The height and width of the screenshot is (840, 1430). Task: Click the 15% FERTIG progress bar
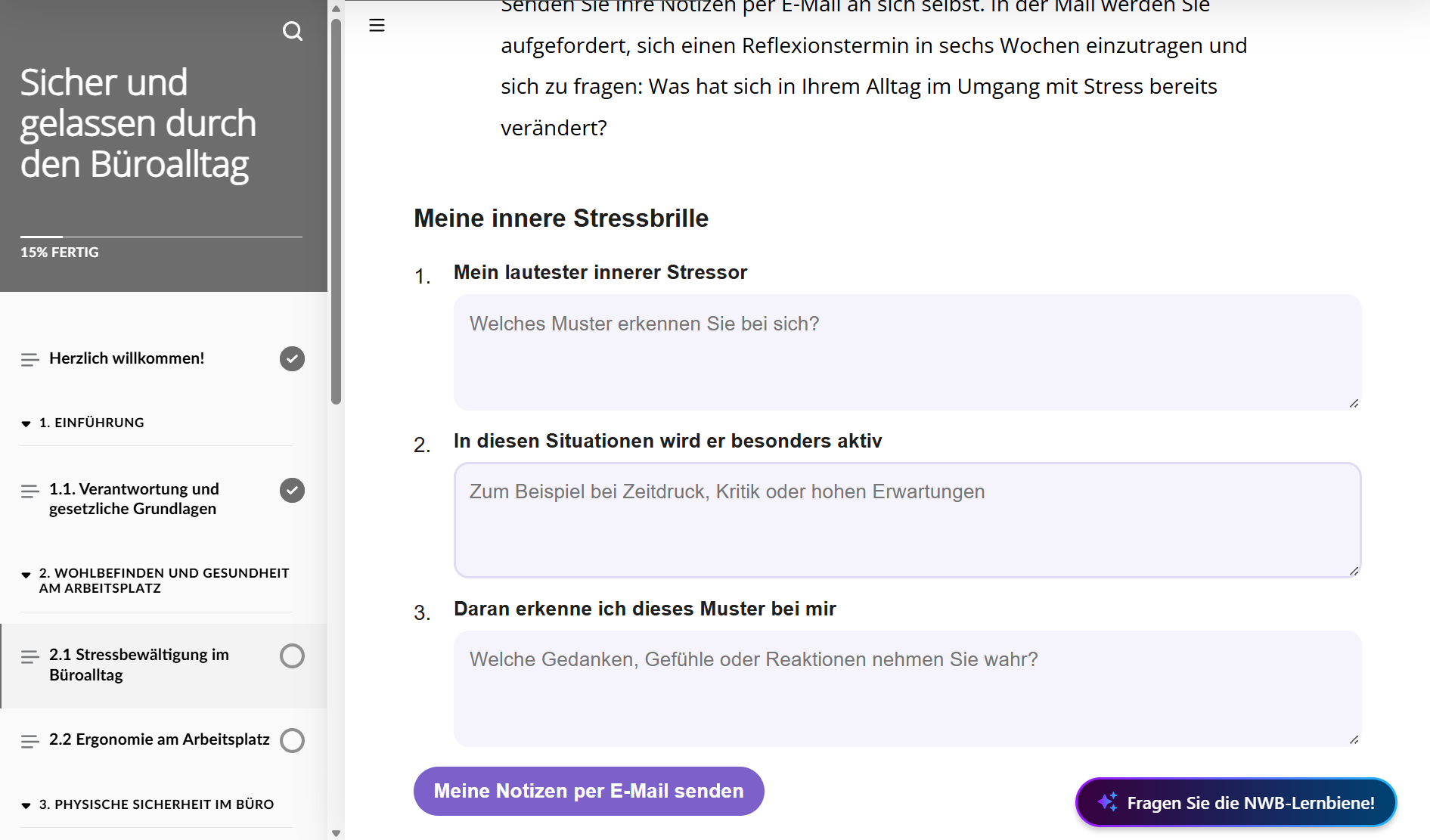161,237
